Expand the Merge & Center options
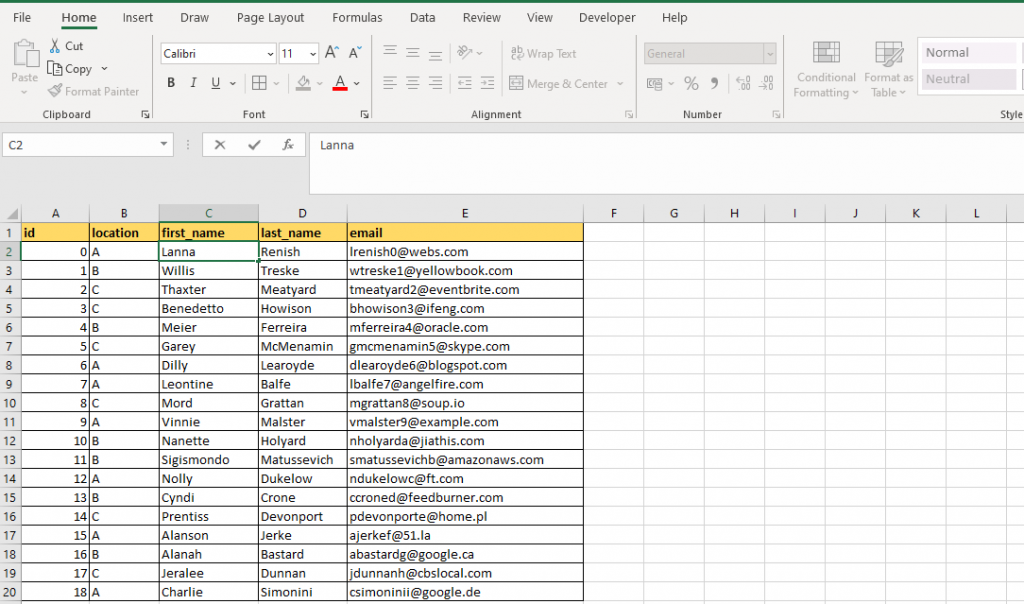The width and height of the screenshot is (1024, 604). point(620,84)
